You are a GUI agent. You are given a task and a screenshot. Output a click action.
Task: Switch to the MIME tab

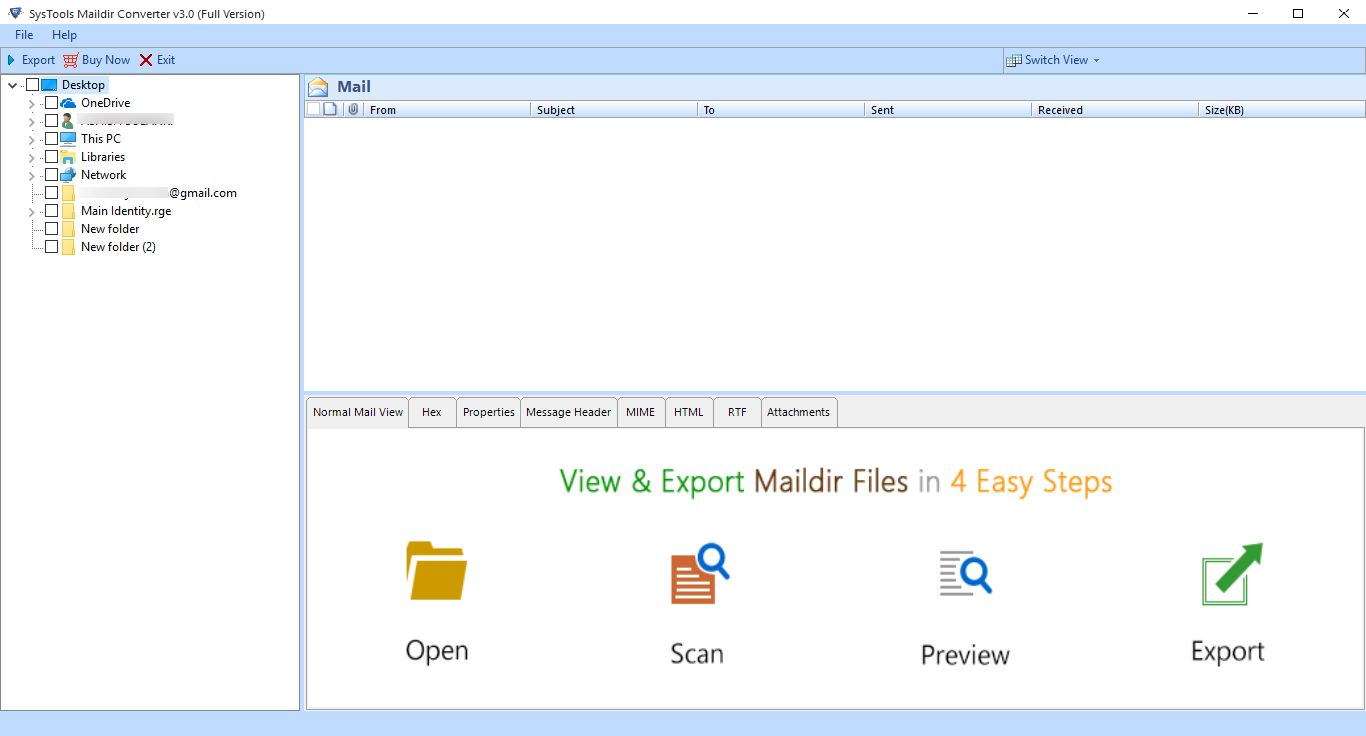641,412
